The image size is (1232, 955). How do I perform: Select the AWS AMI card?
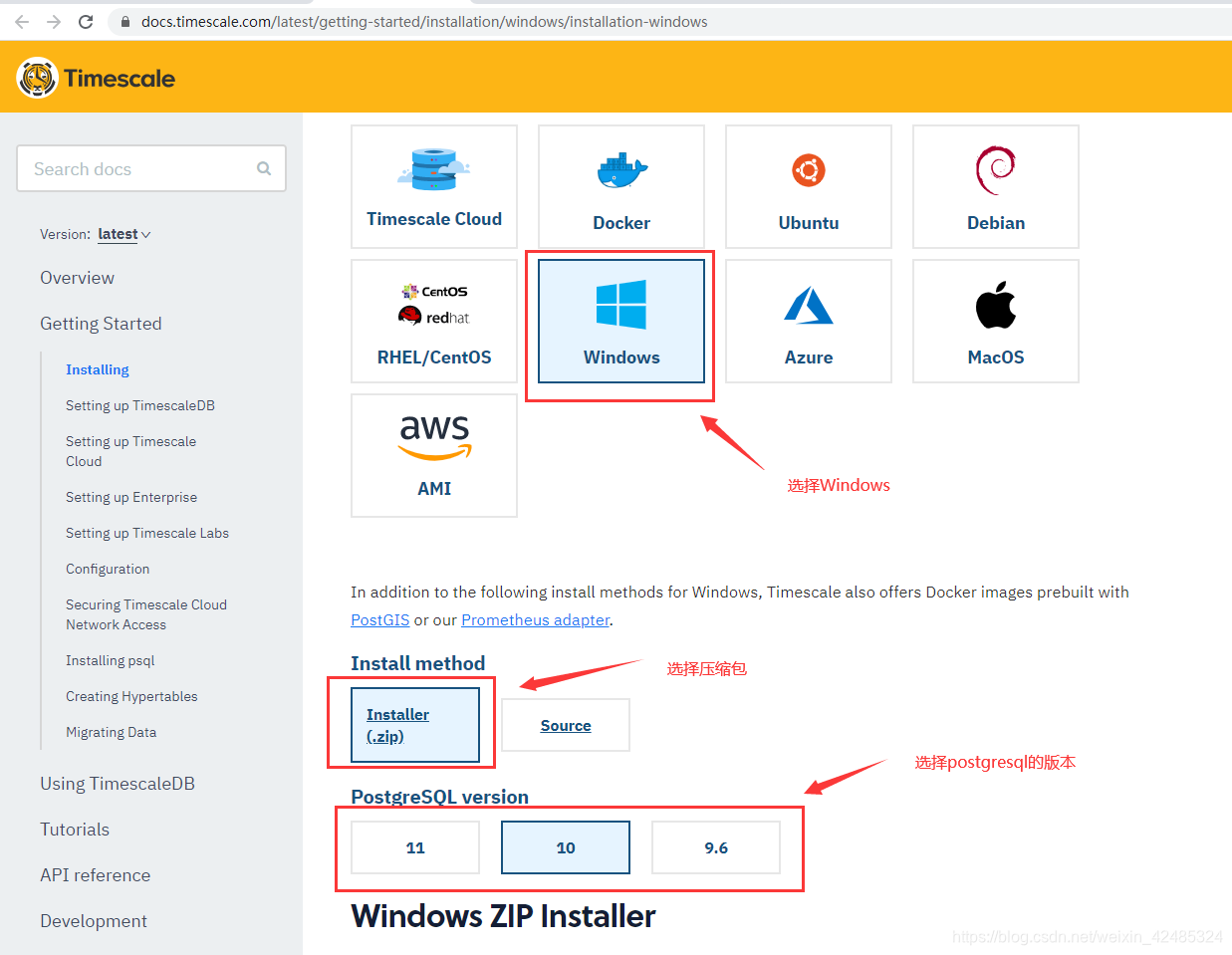tap(434, 455)
